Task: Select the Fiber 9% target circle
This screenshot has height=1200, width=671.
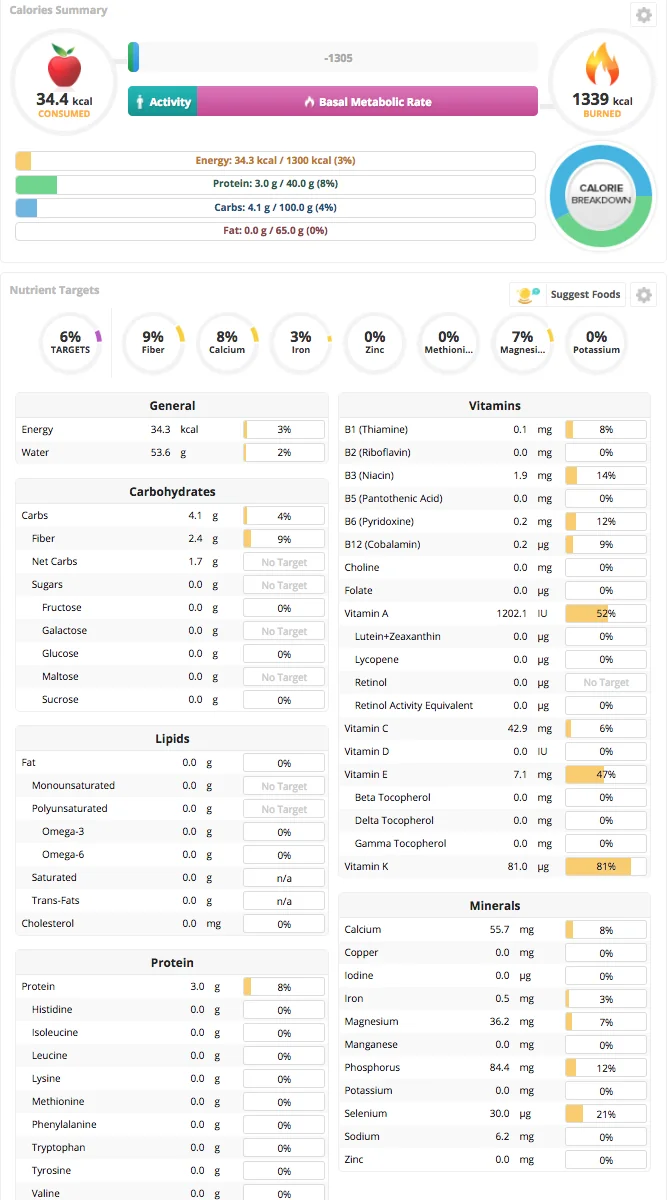Action: [153, 342]
